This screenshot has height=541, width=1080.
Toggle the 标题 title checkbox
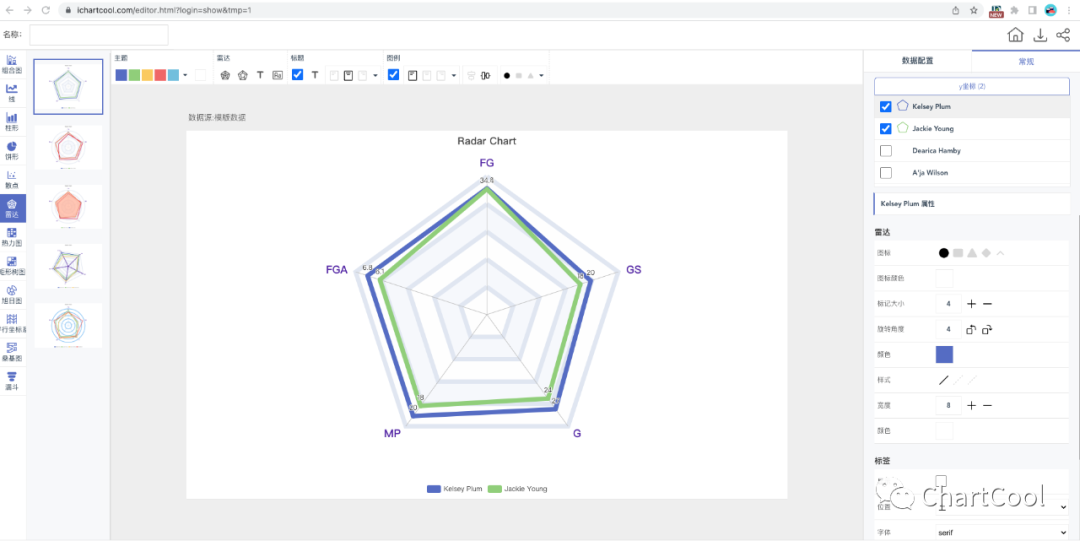tap(298, 75)
